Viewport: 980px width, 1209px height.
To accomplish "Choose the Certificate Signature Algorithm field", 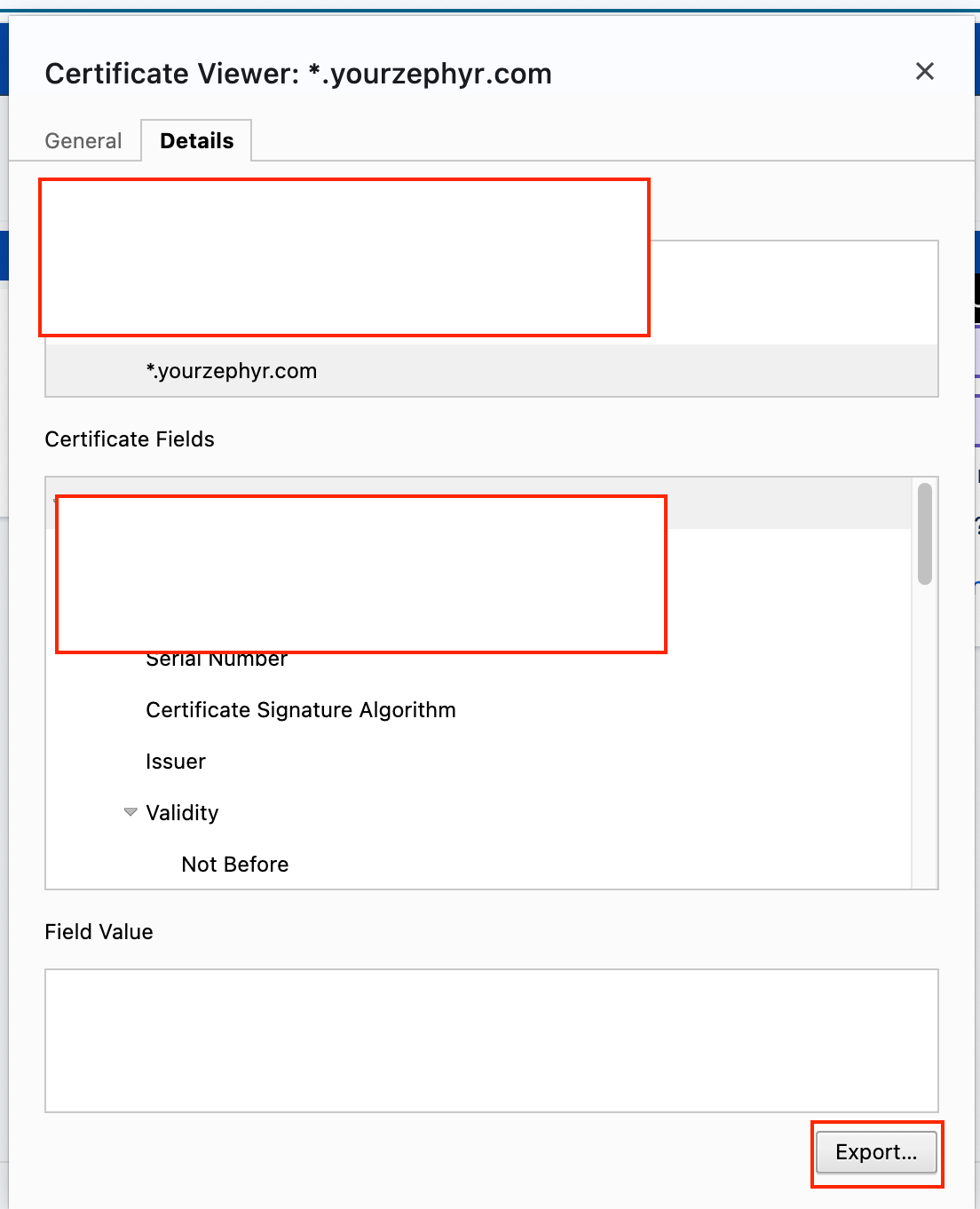I will pos(300,710).
